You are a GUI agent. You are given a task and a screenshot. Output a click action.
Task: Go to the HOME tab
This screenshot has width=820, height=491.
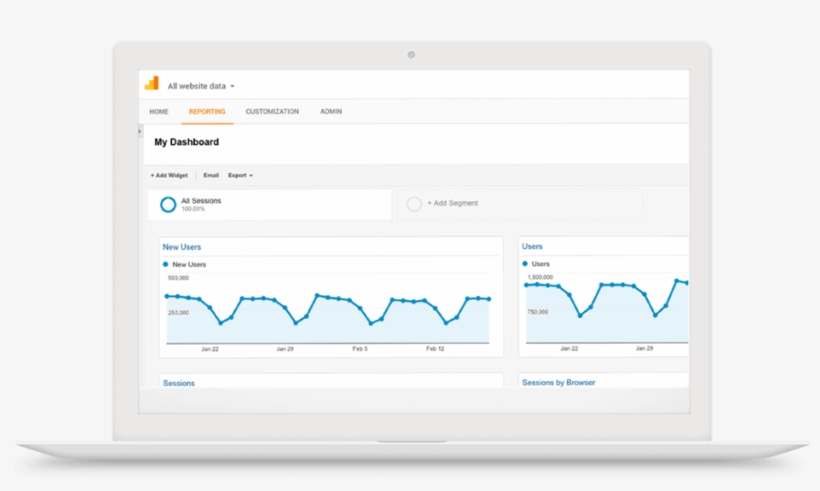[x=159, y=111]
